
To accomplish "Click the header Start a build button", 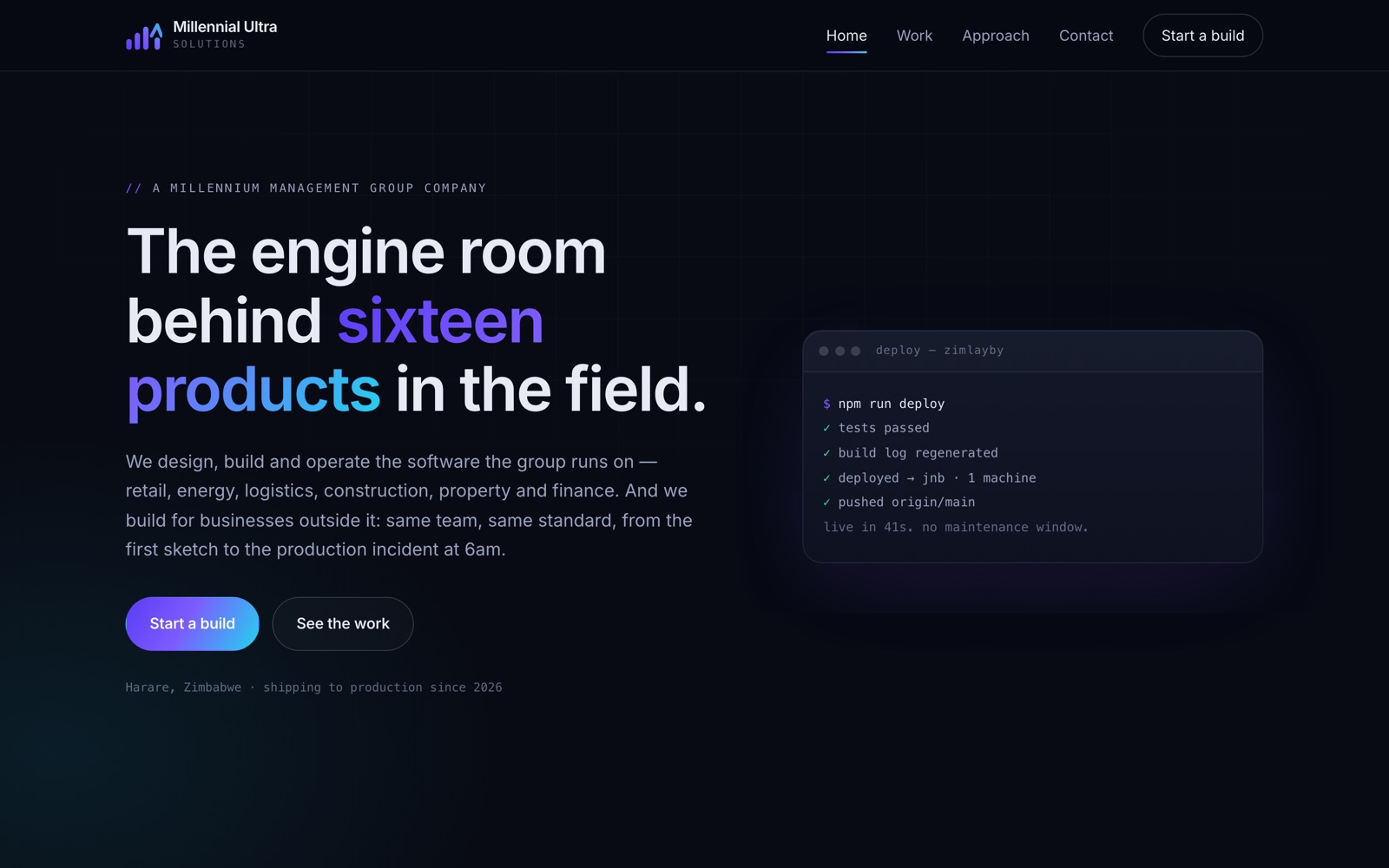I will (x=1202, y=36).
